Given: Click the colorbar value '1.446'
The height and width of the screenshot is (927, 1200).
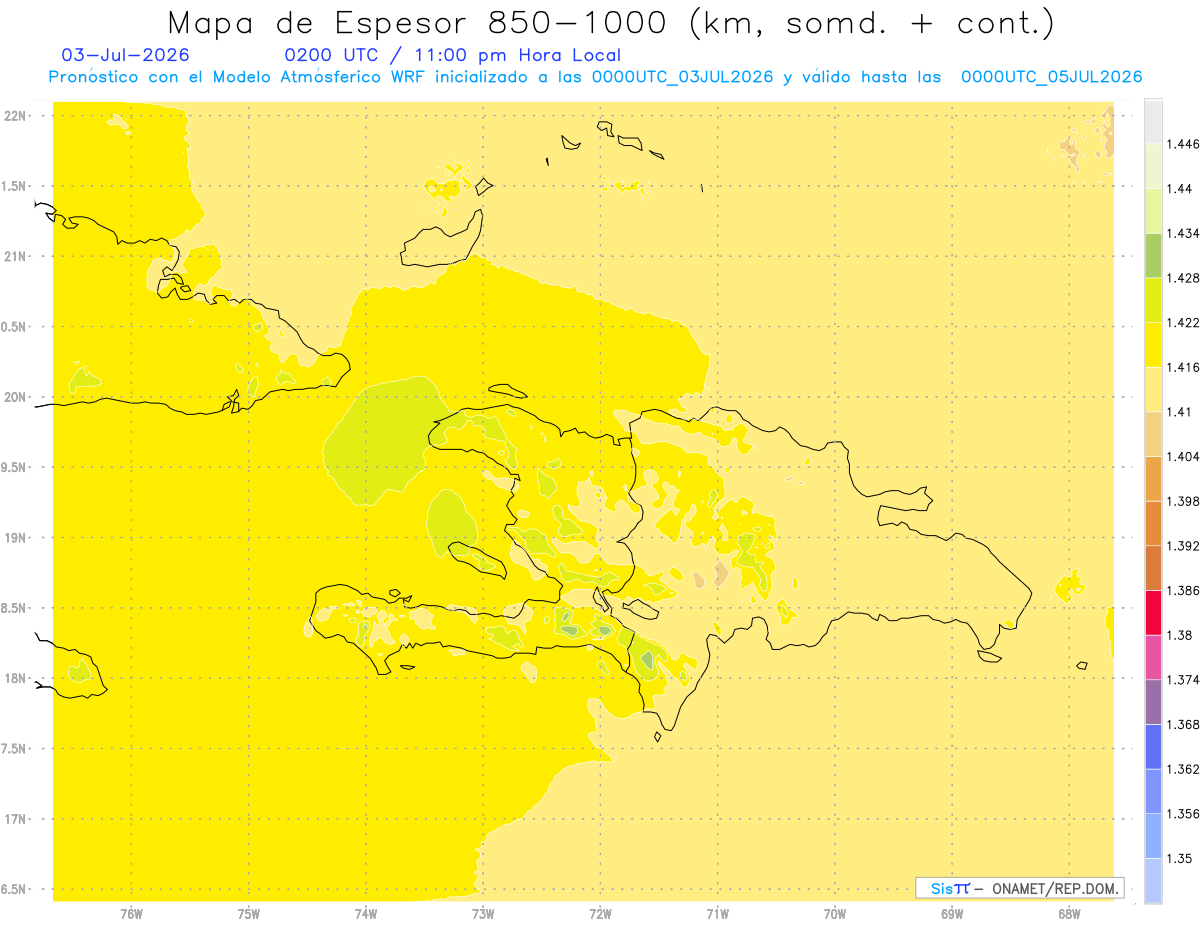Looking at the screenshot, I should click(x=1183, y=144).
